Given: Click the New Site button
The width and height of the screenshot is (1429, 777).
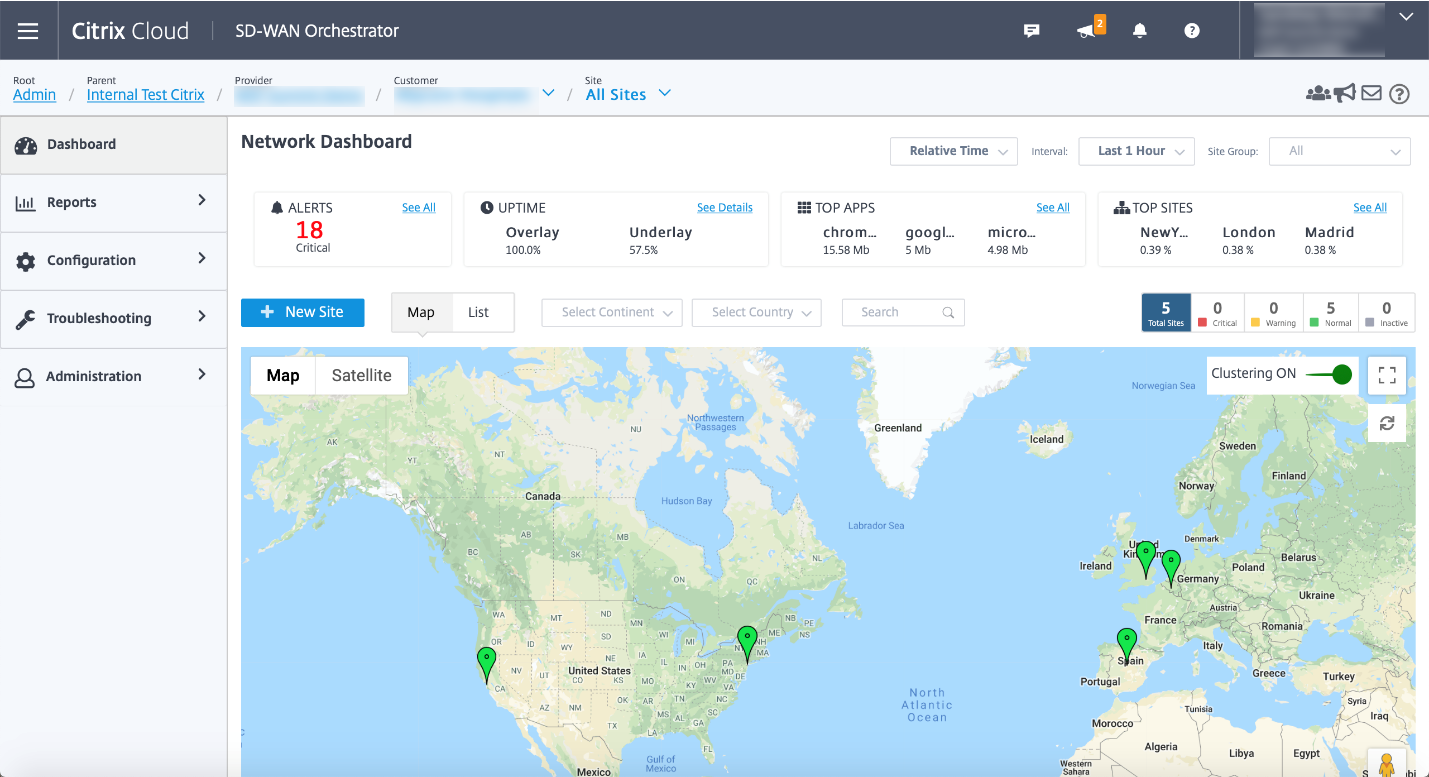Looking at the screenshot, I should tap(303, 312).
